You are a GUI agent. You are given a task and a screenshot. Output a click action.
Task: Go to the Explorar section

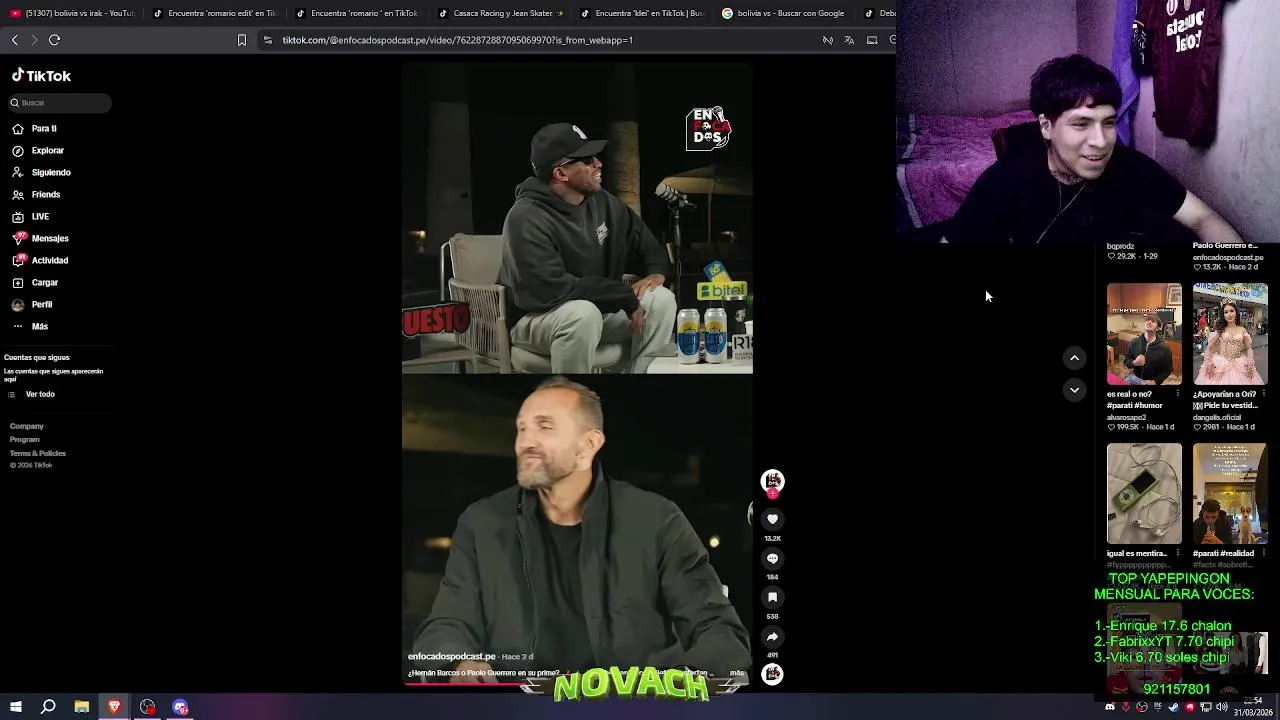(x=47, y=151)
